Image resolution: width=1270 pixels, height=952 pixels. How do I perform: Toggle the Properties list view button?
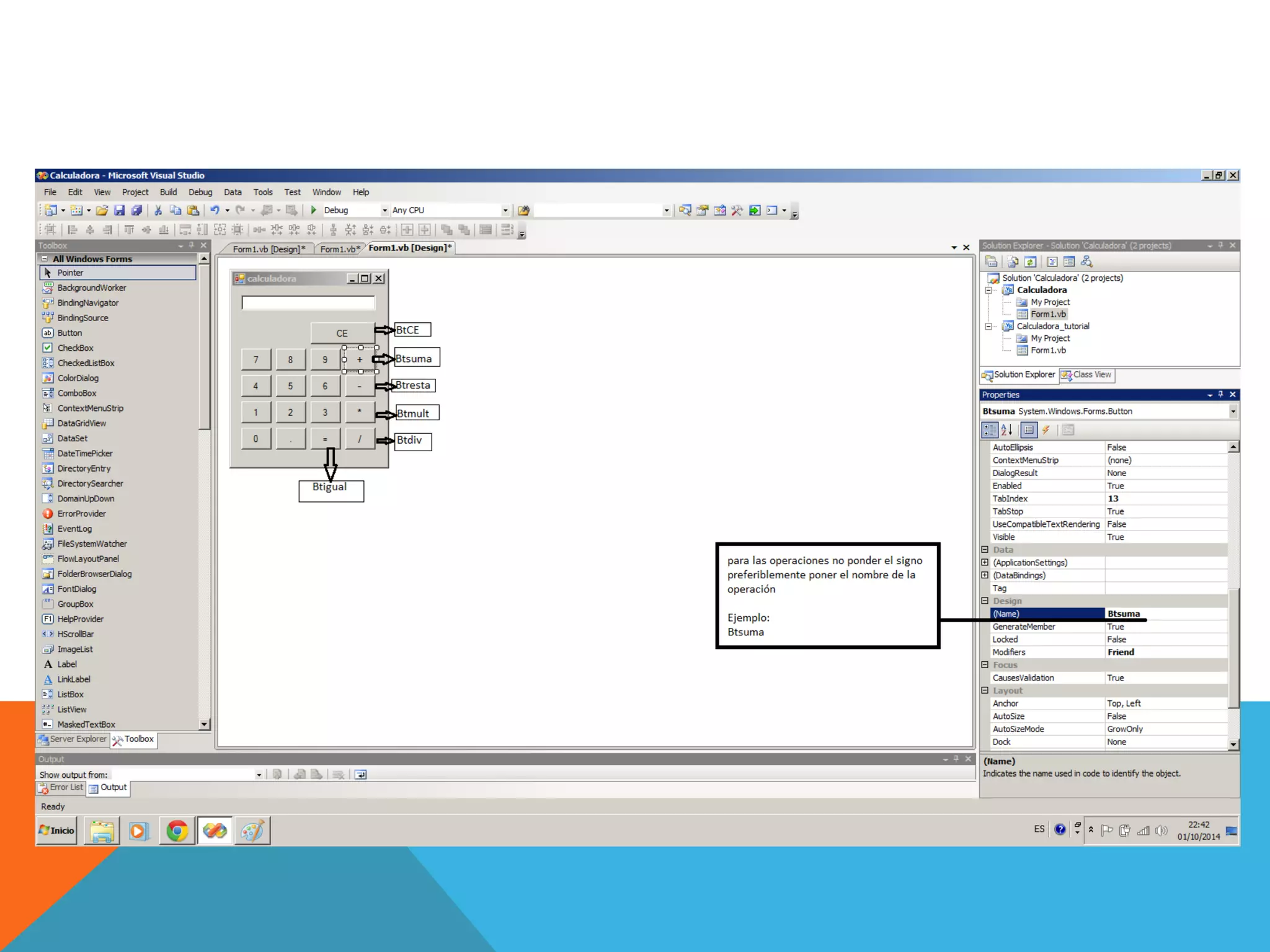(1028, 430)
